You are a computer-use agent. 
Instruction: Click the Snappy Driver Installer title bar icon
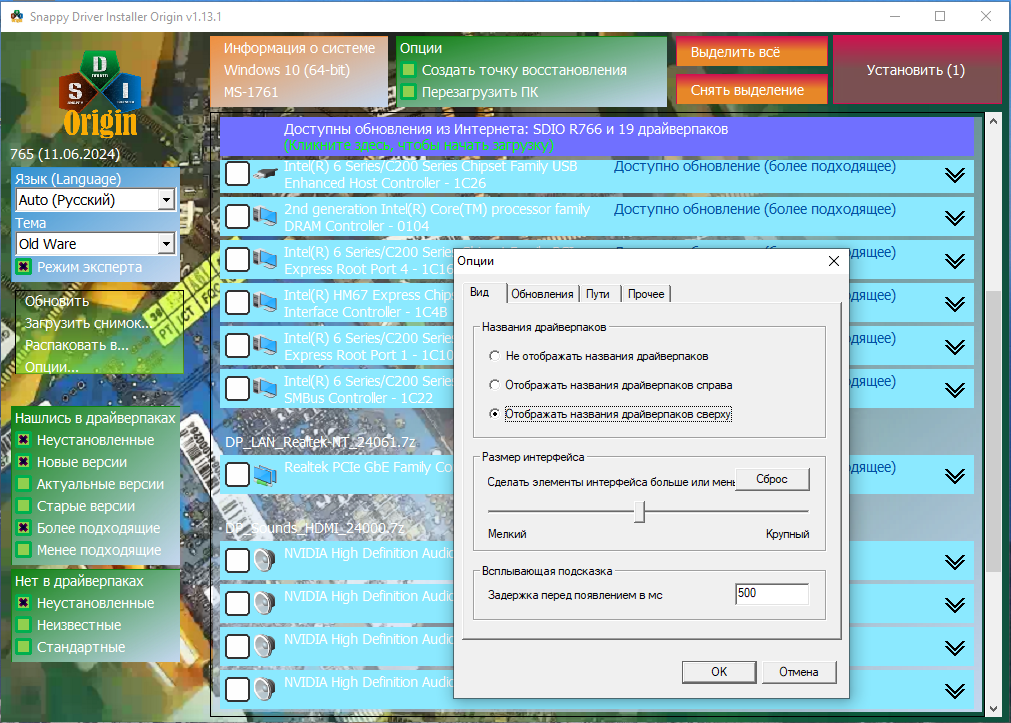point(17,16)
